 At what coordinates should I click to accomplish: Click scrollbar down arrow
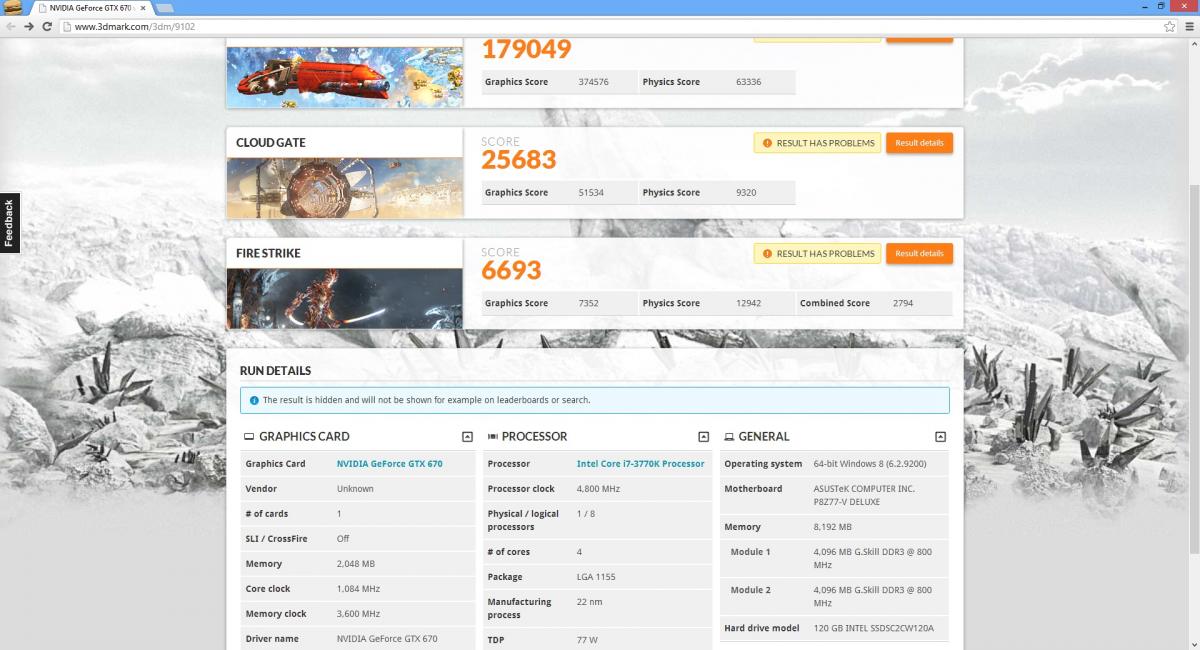[x=1194, y=644]
